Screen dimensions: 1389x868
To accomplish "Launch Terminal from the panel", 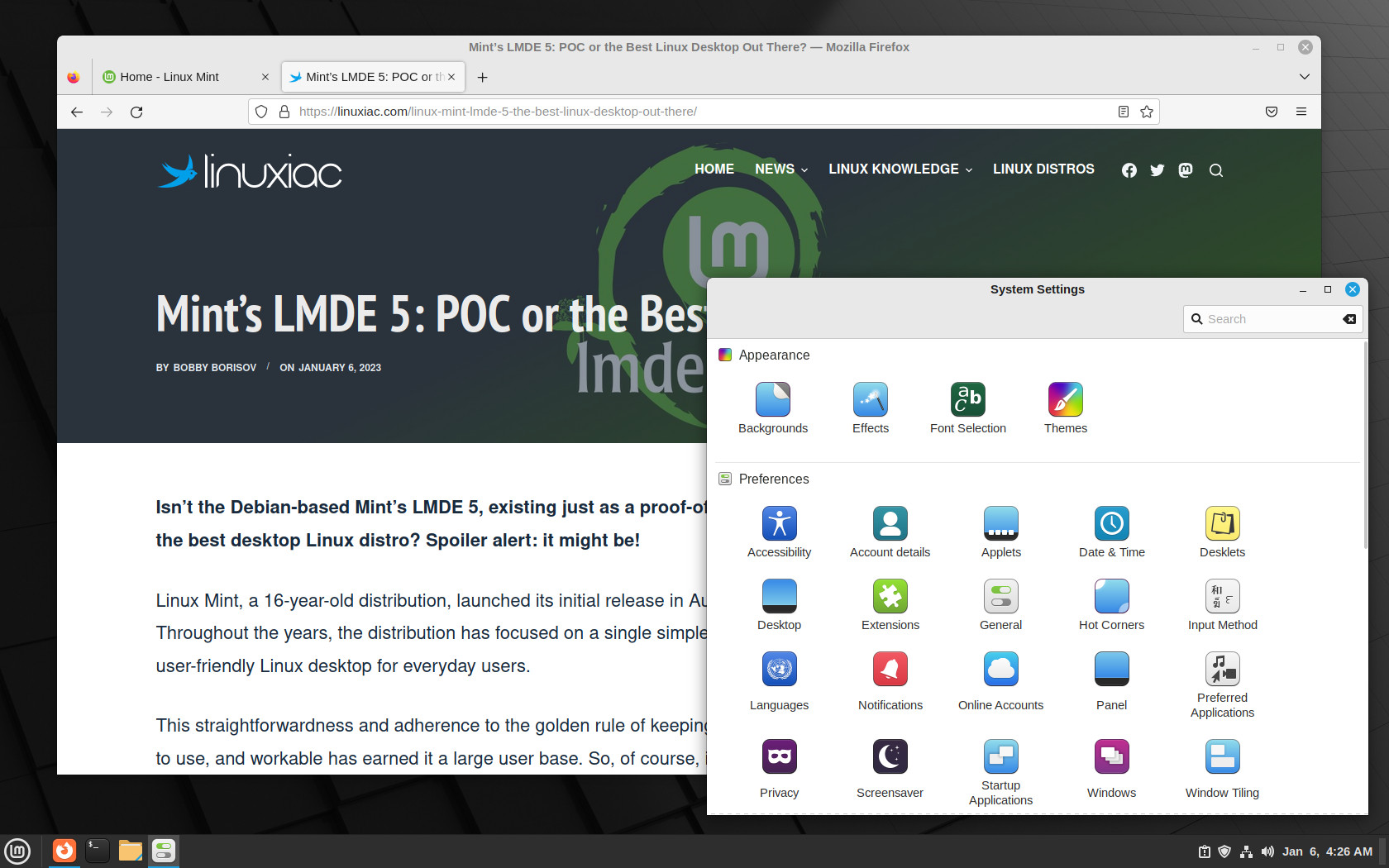I will point(98,851).
